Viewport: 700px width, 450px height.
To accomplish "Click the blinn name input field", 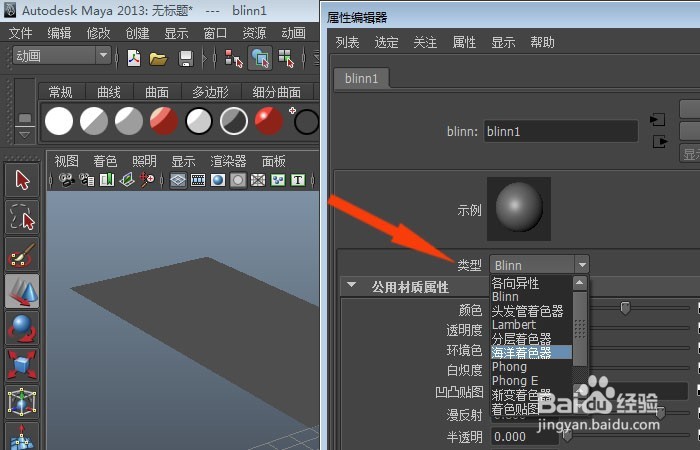I will (561, 131).
